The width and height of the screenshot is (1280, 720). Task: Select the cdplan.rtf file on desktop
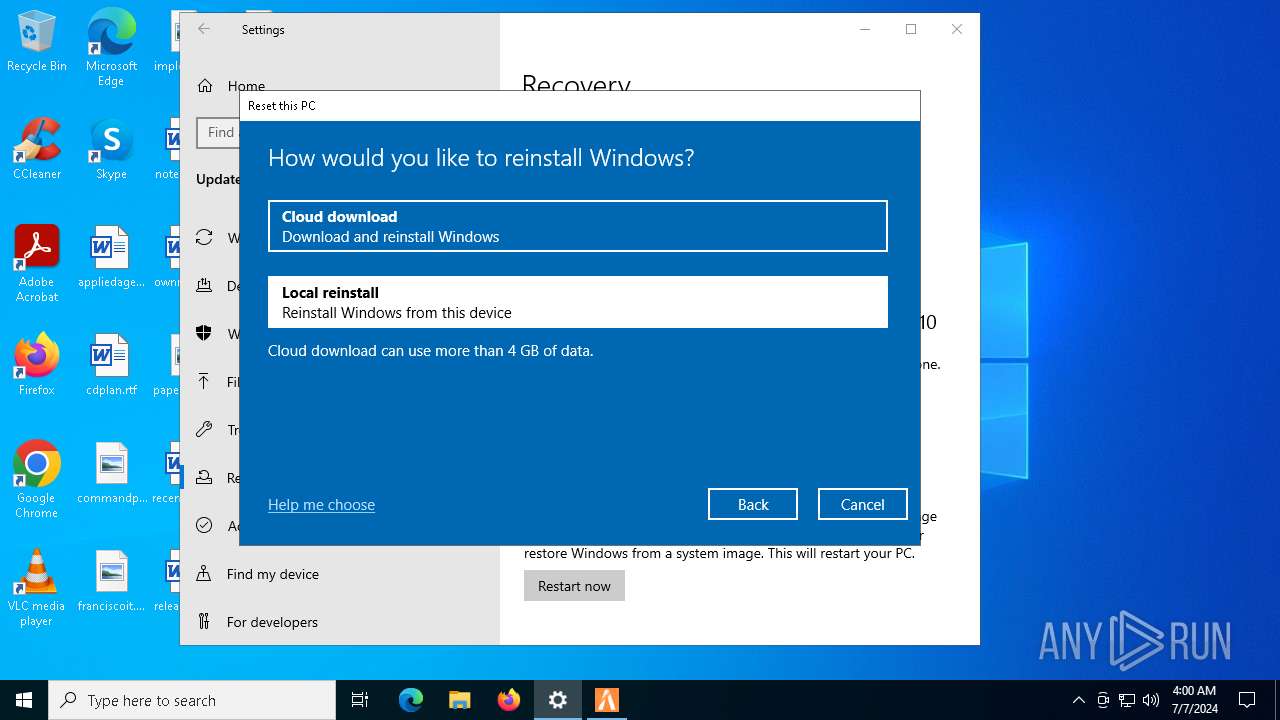(x=111, y=366)
